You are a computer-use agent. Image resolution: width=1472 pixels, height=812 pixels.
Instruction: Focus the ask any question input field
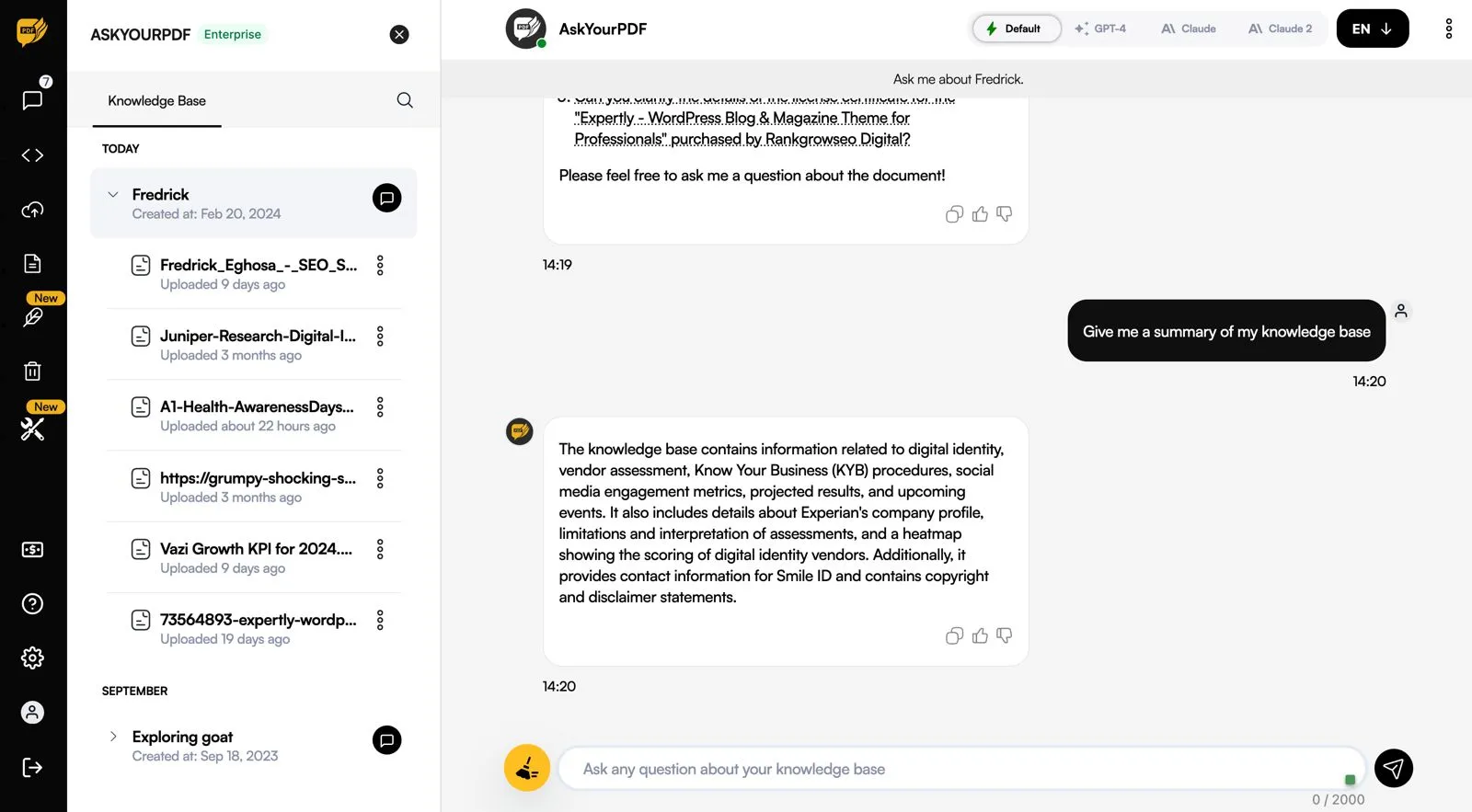(x=961, y=769)
